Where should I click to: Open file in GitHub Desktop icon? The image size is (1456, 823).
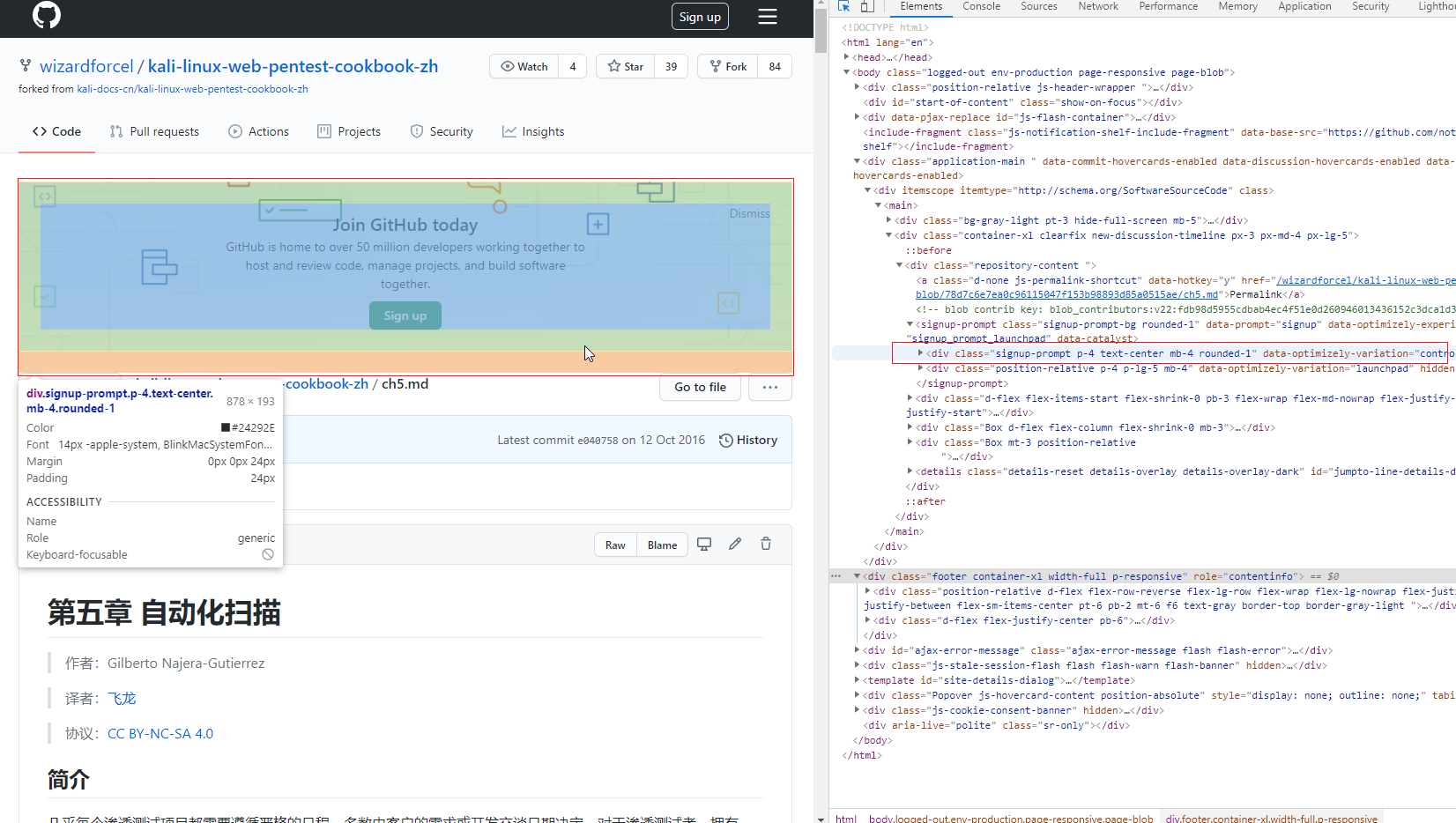704,544
